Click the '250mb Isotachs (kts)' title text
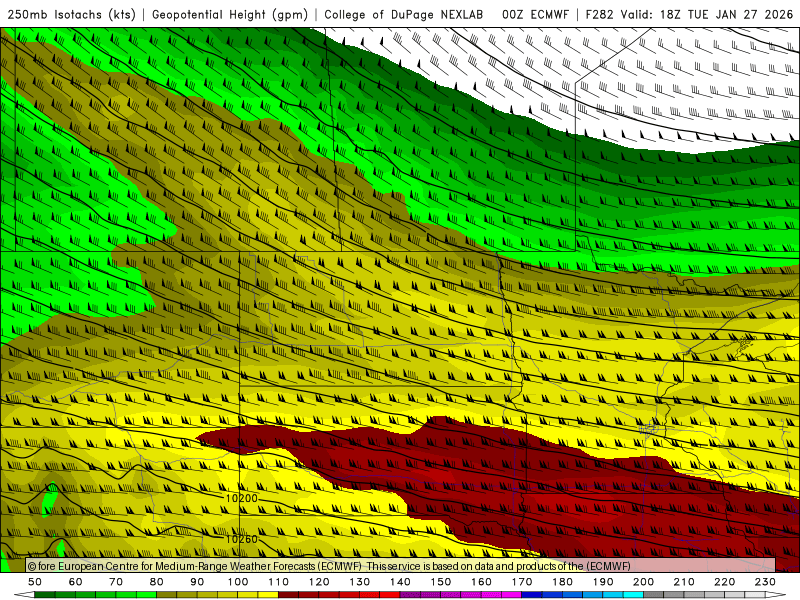Image resolution: width=800 pixels, height=600 pixels. pos(71,14)
